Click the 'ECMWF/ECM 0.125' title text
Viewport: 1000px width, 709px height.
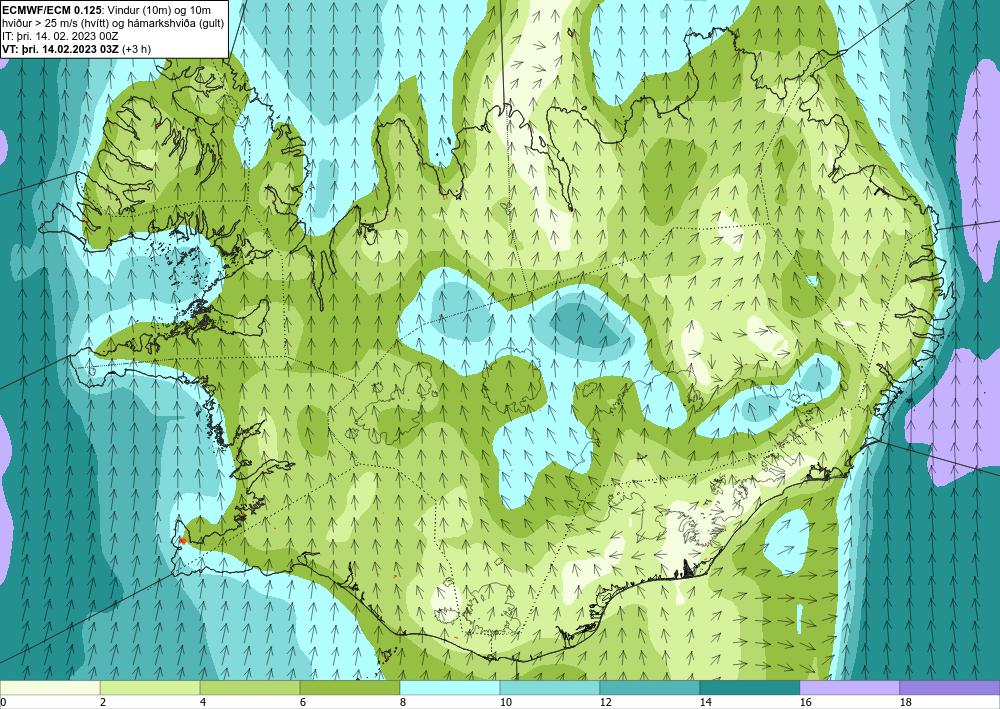[x=52, y=10]
